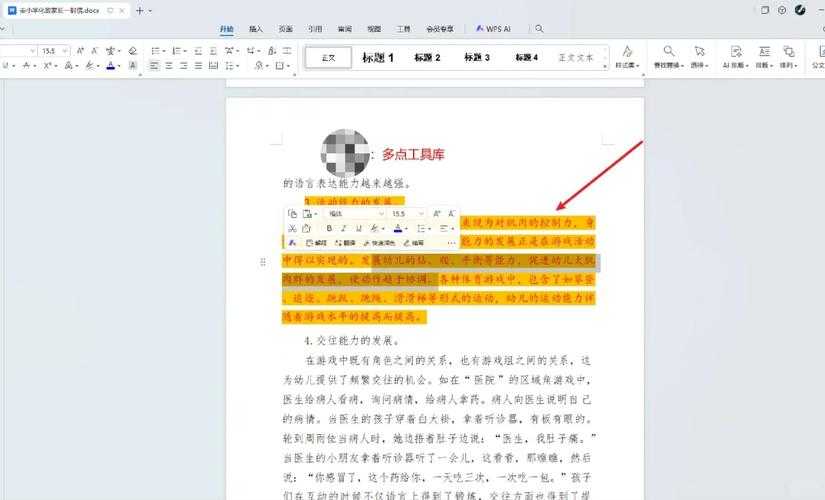825x500 pixels.
Task: Click the user avatar icon at top right
Action: pos(800,10)
